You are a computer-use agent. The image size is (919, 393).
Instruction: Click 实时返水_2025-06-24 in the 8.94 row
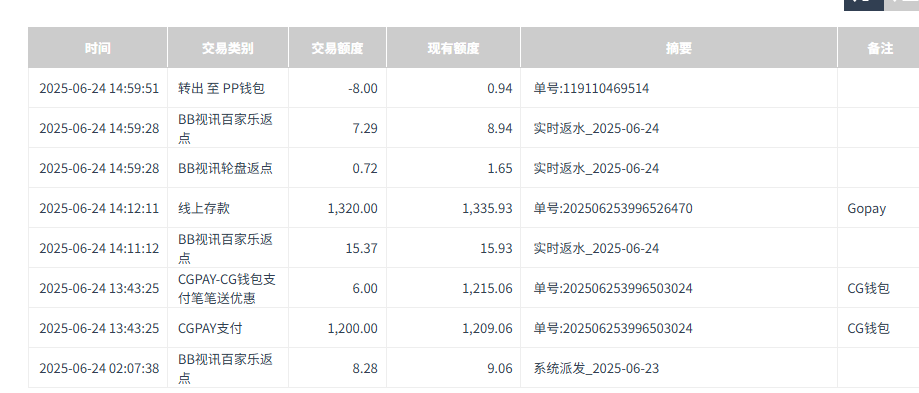tap(596, 128)
